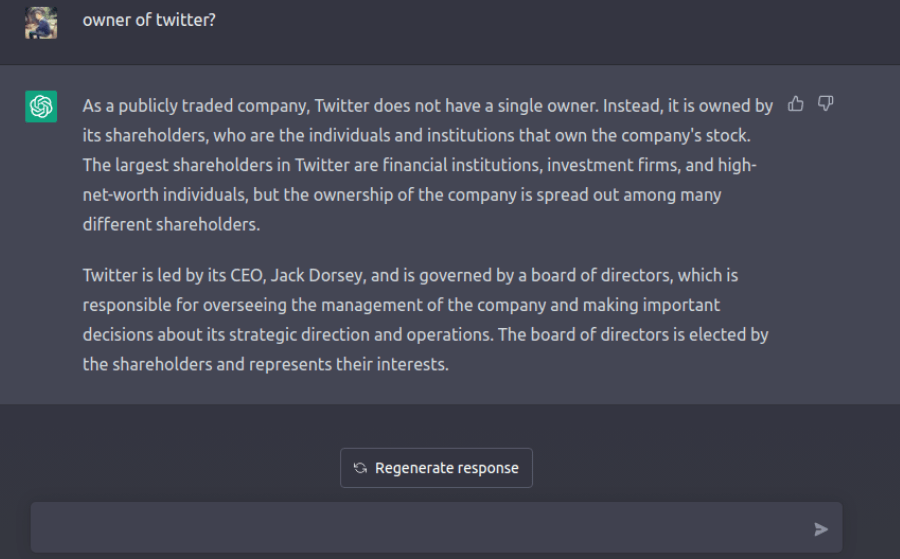This screenshot has width=900, height=559.
Task: Click the line starting 'its shareholders, who are'
Action: click(416, 135)
